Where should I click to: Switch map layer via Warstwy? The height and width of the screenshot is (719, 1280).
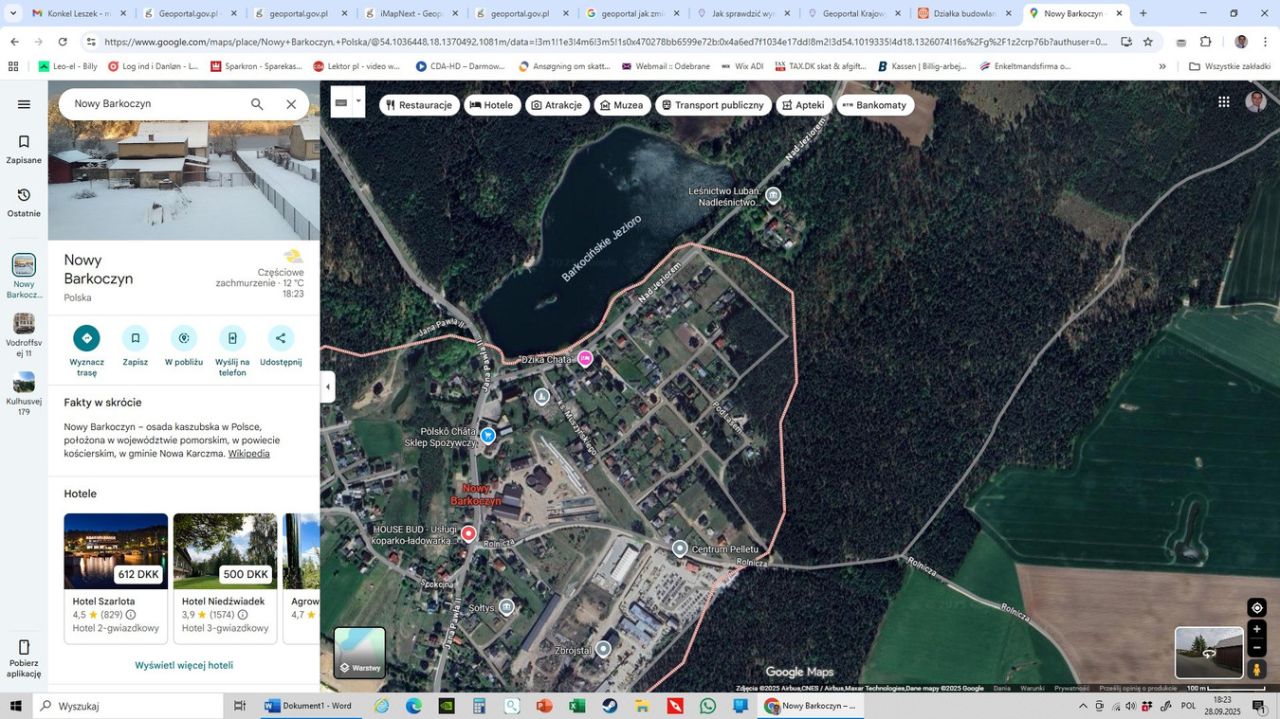(359, 652)
